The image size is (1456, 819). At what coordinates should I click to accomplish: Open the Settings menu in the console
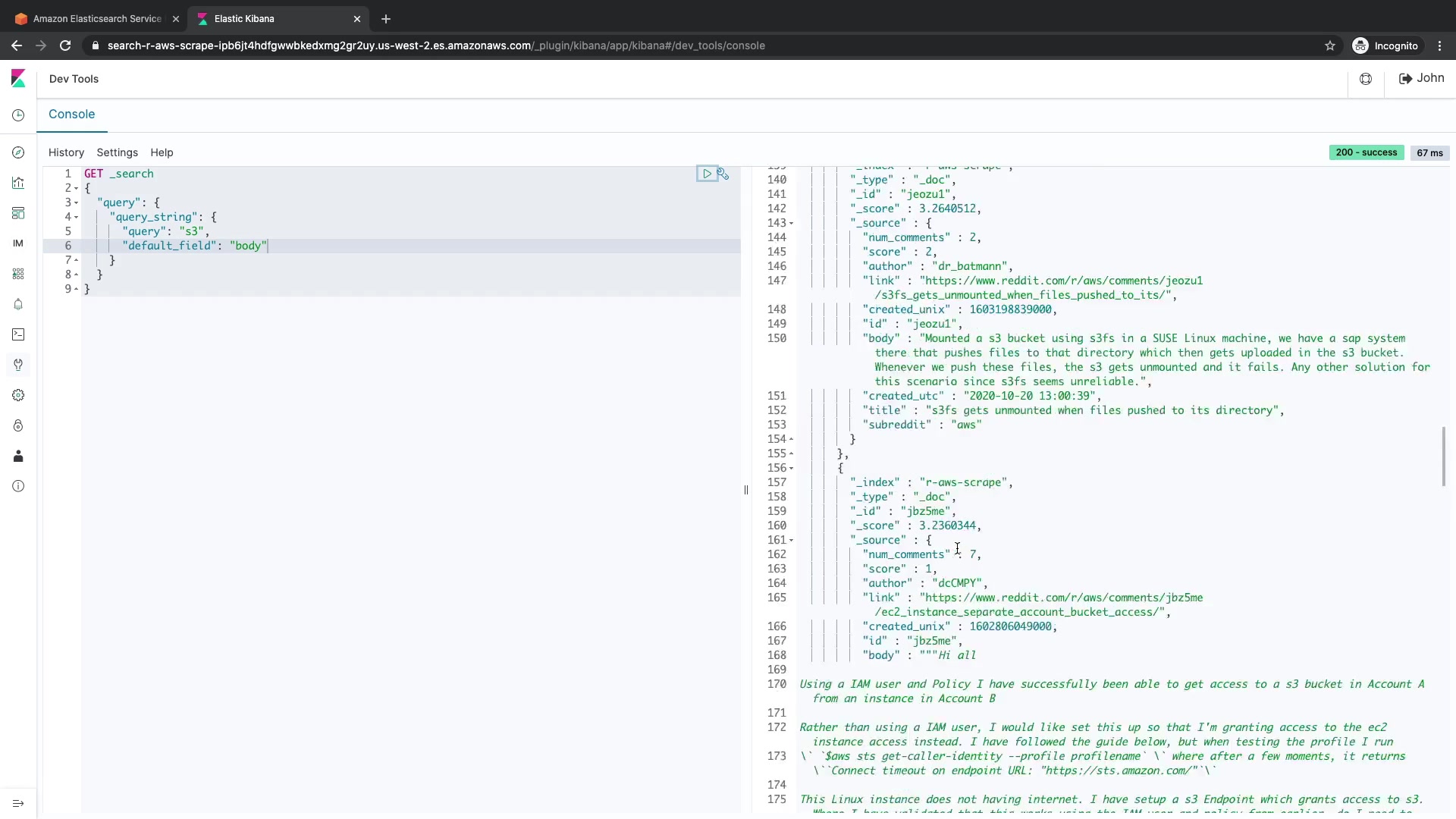coord(117,152)
